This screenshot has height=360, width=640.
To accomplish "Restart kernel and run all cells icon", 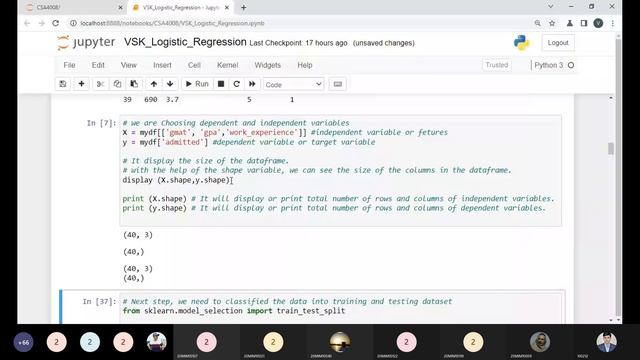I will coord(252,84).
